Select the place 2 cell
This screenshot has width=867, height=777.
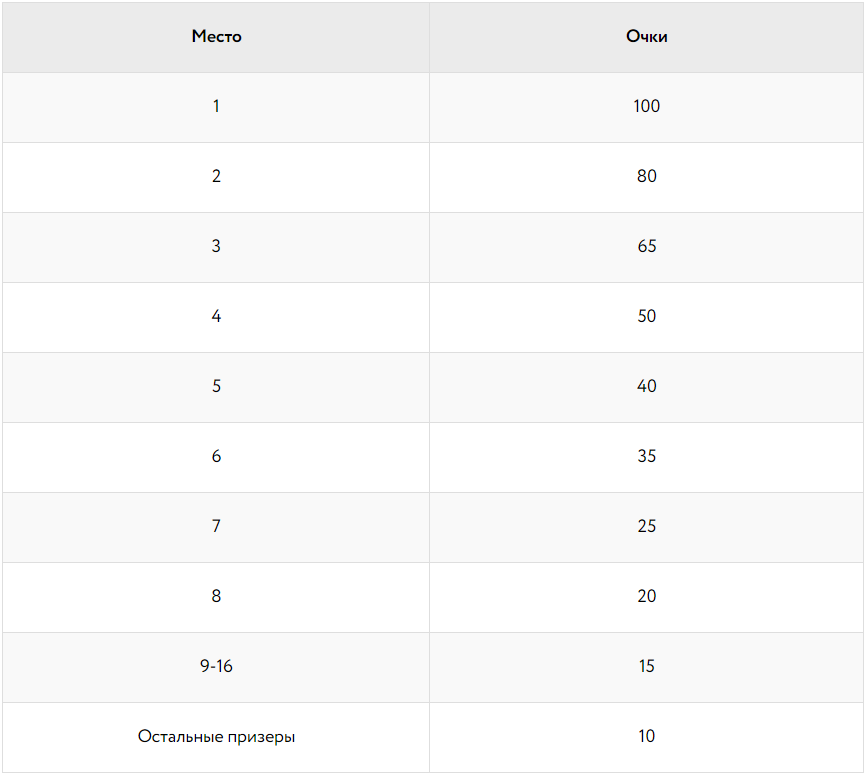[x=216, y=176]
